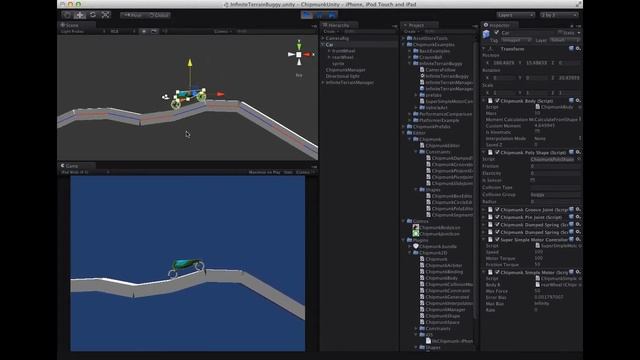The height and width of the screenshot is (360, 640).
Task: Open the Transform component gear menu
Action: click(x=578, y=49)
